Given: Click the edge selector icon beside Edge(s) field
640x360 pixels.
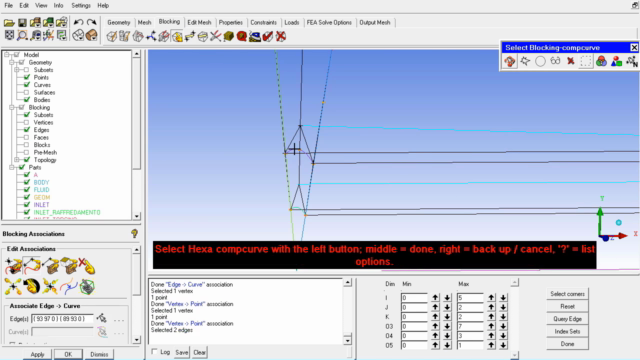Looking at the screenshot, I should coord(102,318).
